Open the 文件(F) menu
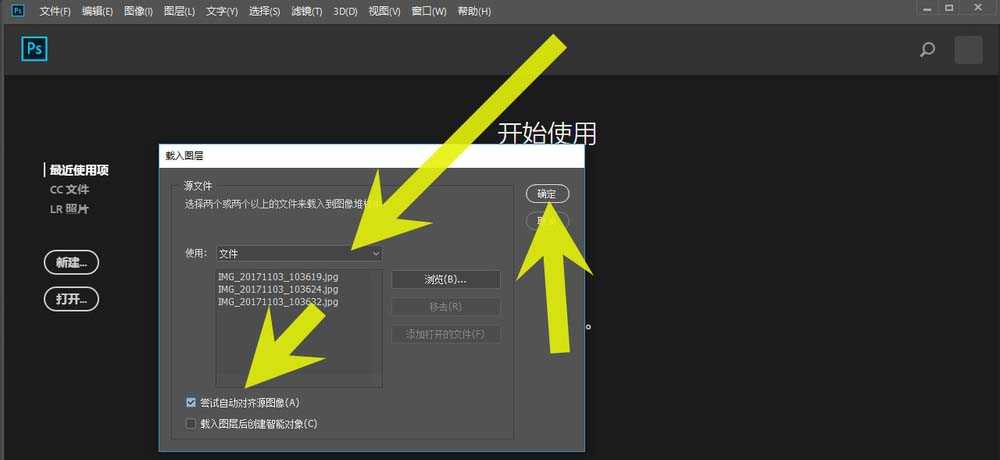This screenshot has height=460, width=1000. (x=55, y=11)
